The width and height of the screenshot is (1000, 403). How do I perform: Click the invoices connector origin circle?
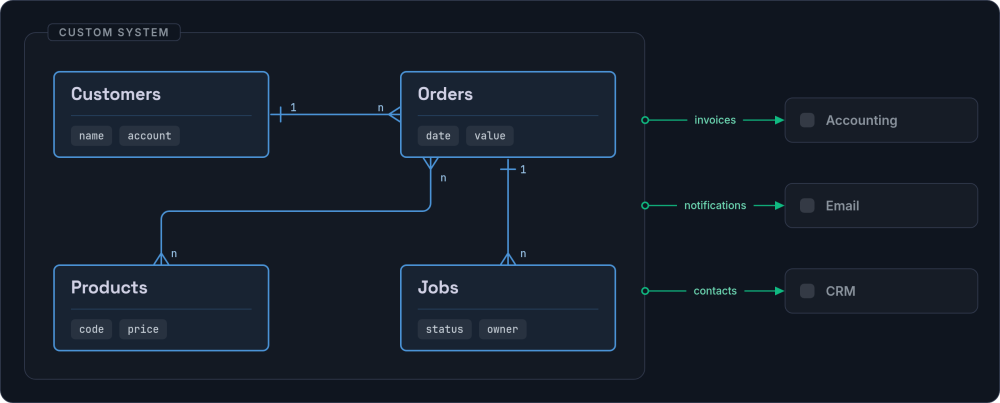pyautogui.click(x=645, y=120)
